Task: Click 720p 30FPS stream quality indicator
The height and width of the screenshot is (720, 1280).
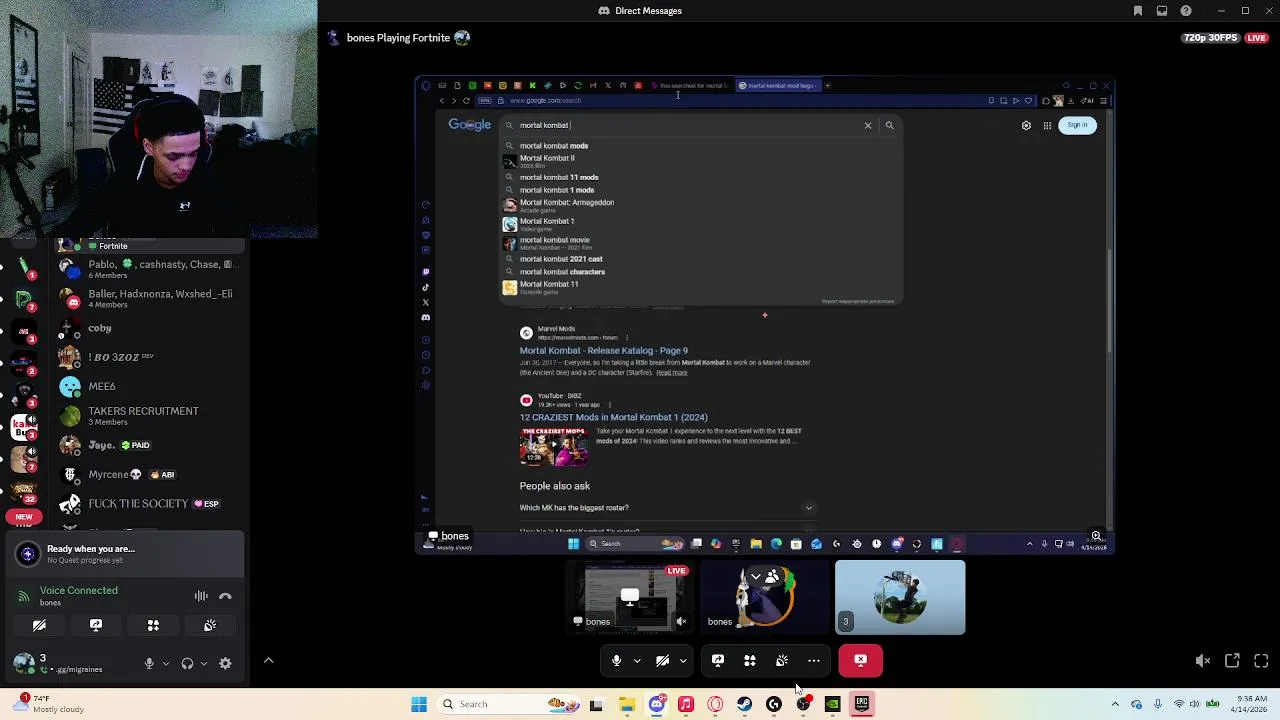Action: [x=1212, y=38]
